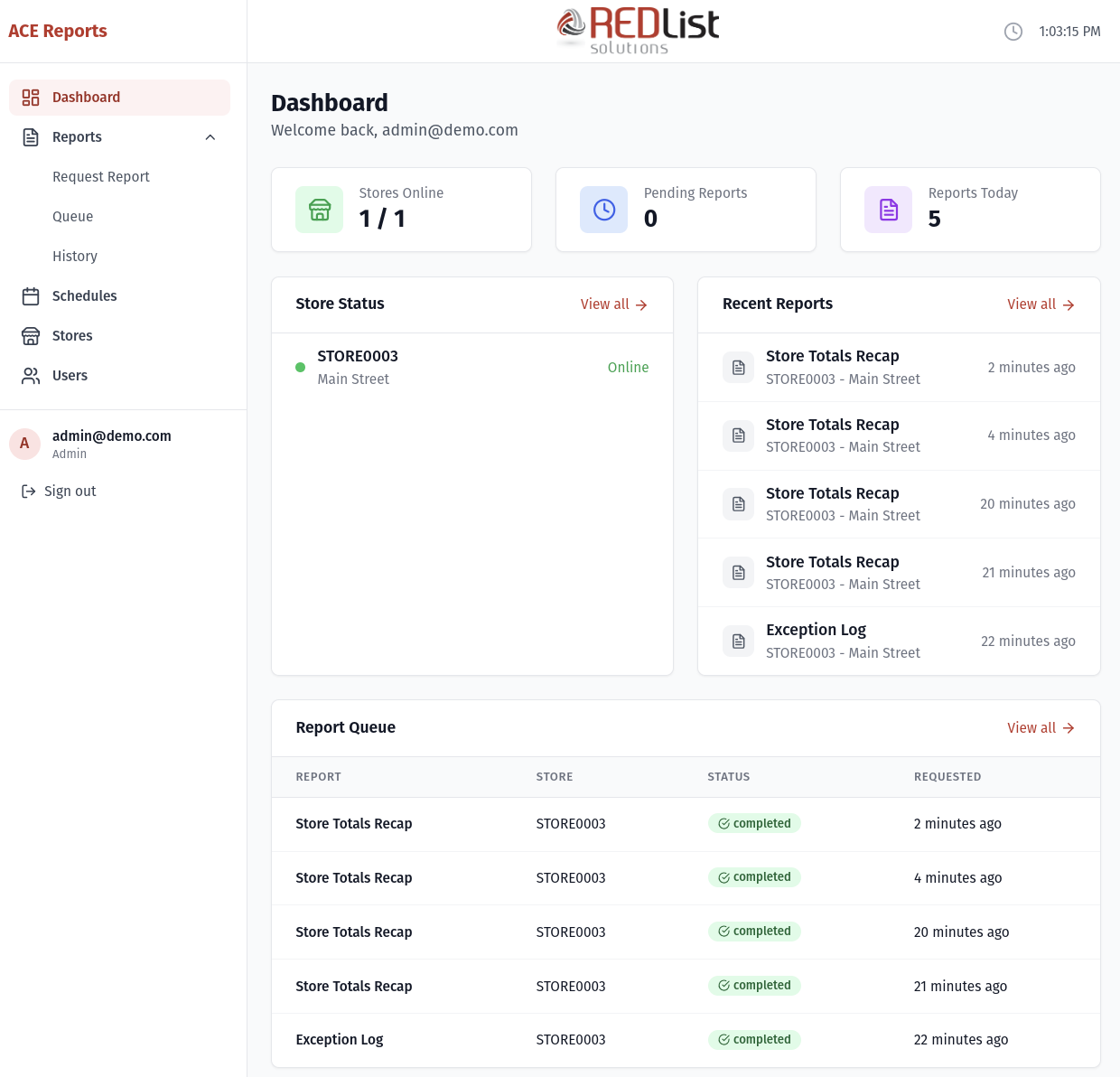Click the sign-out arrow icon
The width and height of the screenshot is (1120, 1077).
(28, 491)
